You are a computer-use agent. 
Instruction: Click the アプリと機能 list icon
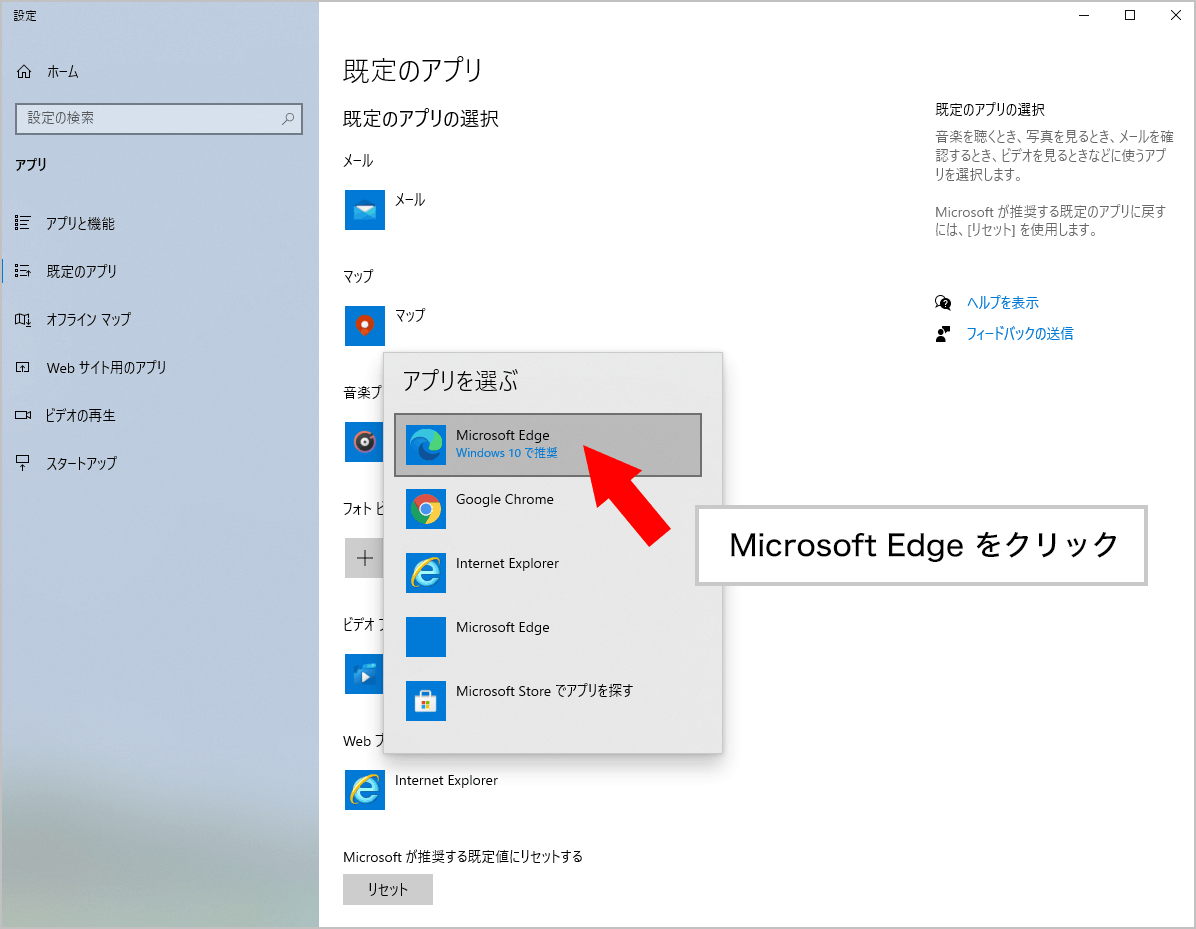(x=23, y=223)
